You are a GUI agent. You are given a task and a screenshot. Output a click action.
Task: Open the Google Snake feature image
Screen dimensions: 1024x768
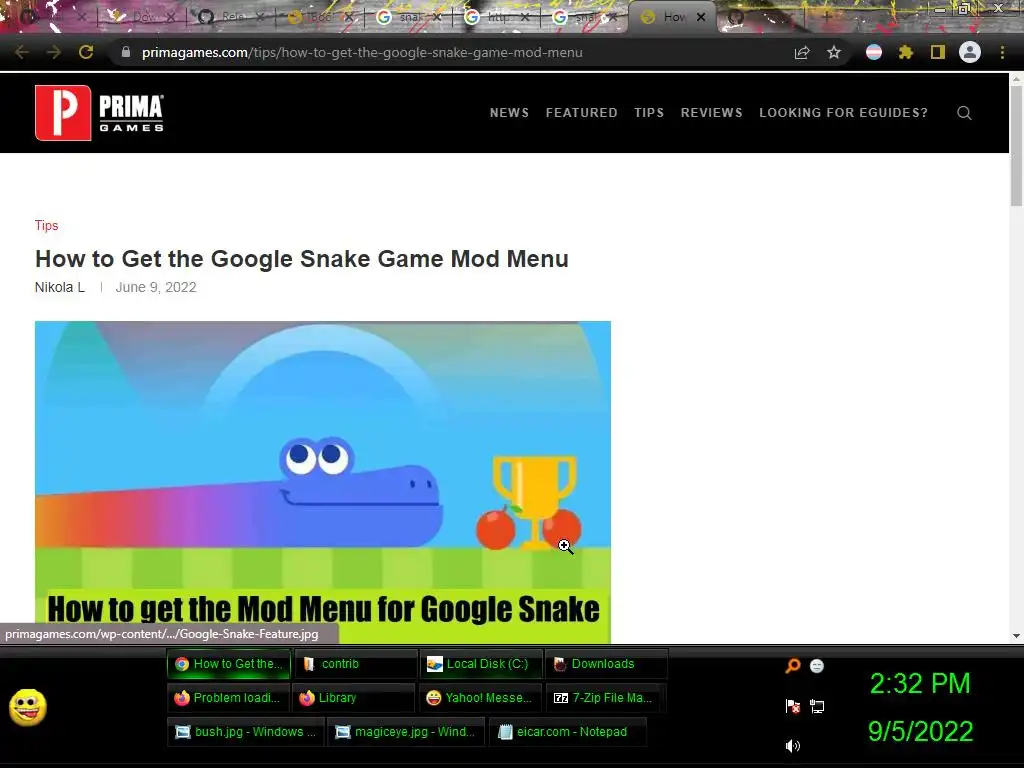tap(323, 482)
